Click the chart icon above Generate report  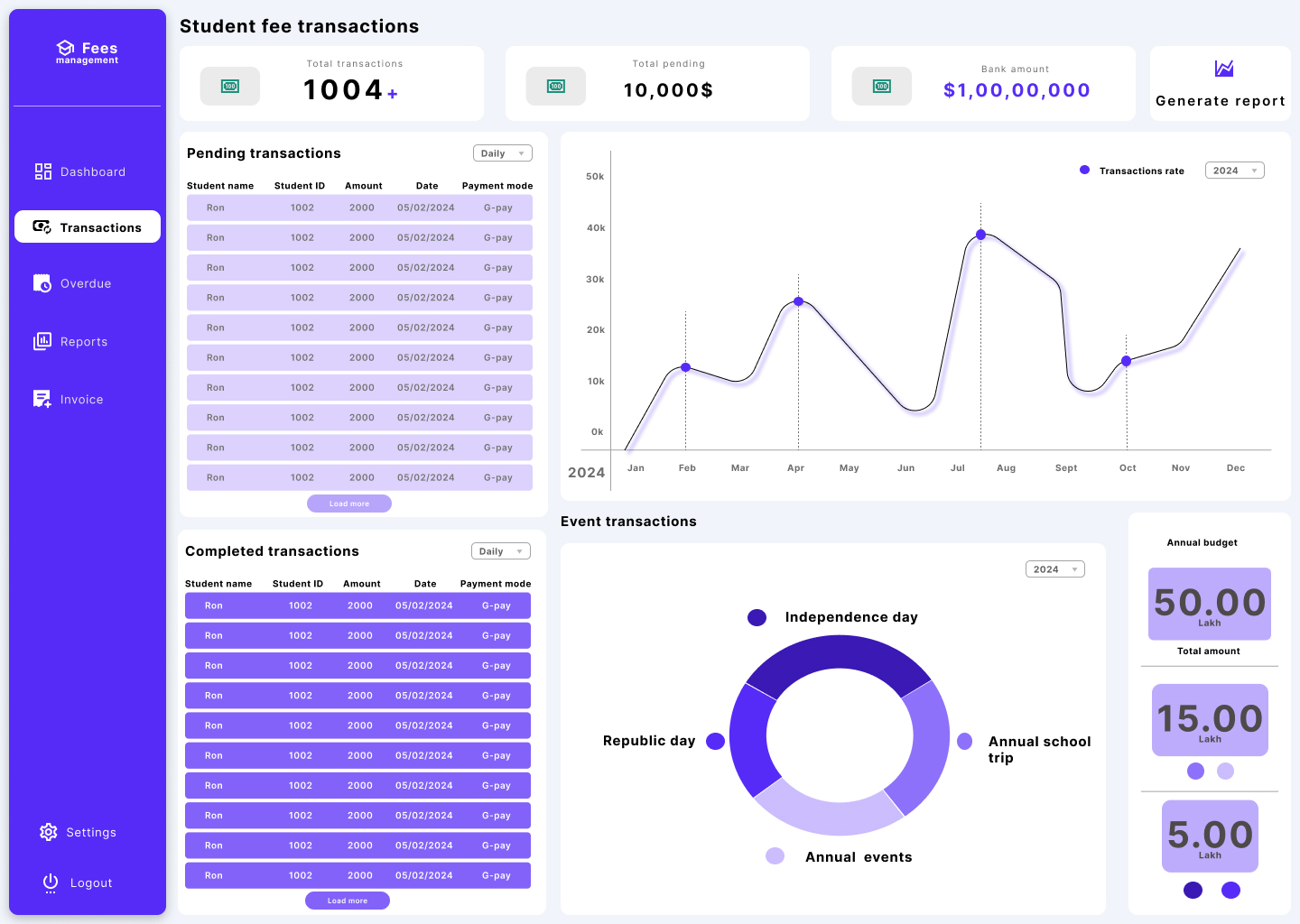pos(1224,69)
